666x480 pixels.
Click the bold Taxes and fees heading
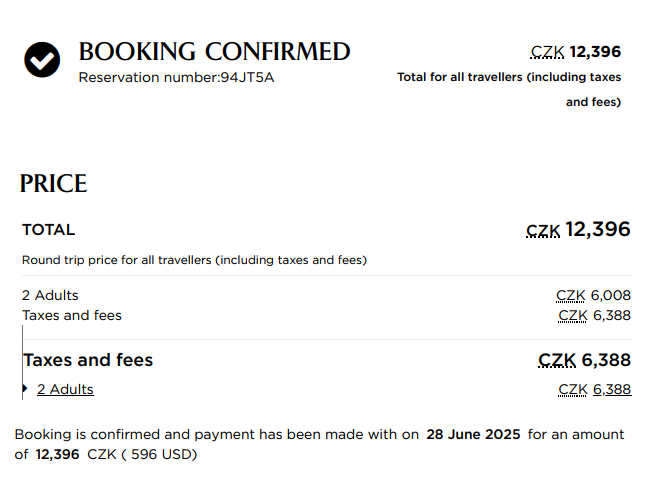point(88,360)
